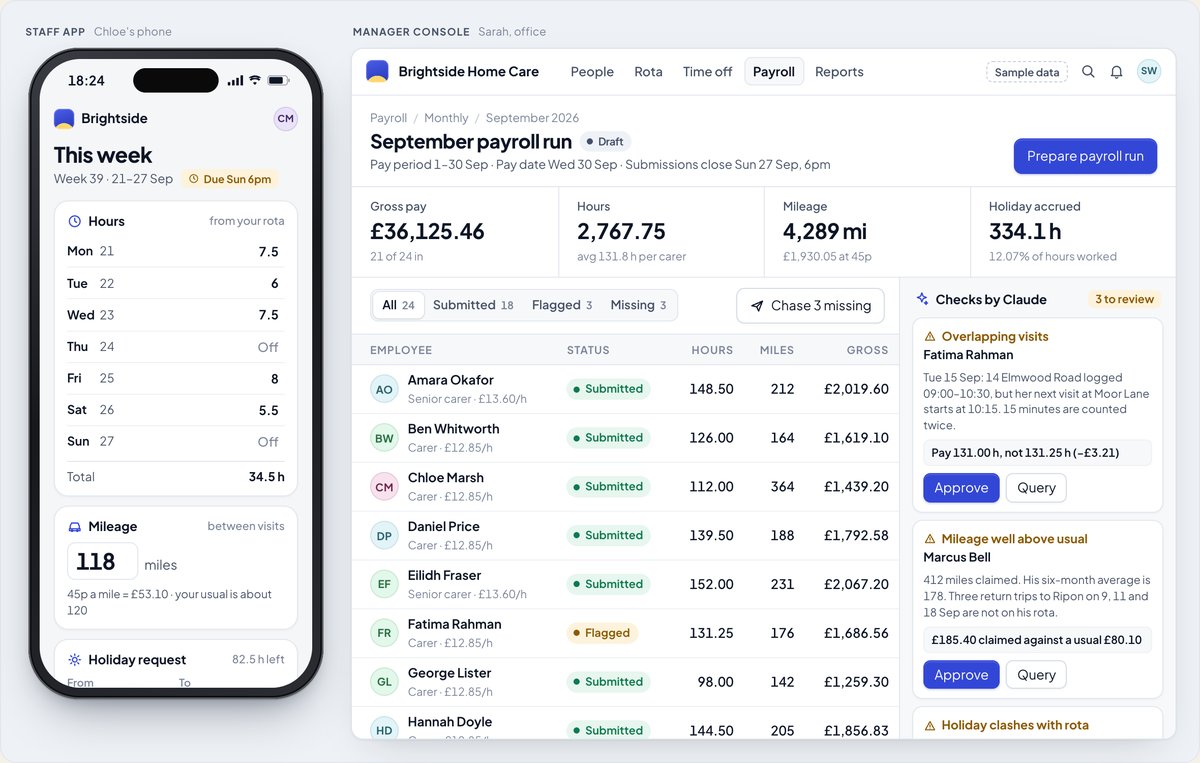1200x763 pixels.
Task: Query the Fatima Rahman overlapping visits check
Action: pyautogui.click(x=1036, y=488)
